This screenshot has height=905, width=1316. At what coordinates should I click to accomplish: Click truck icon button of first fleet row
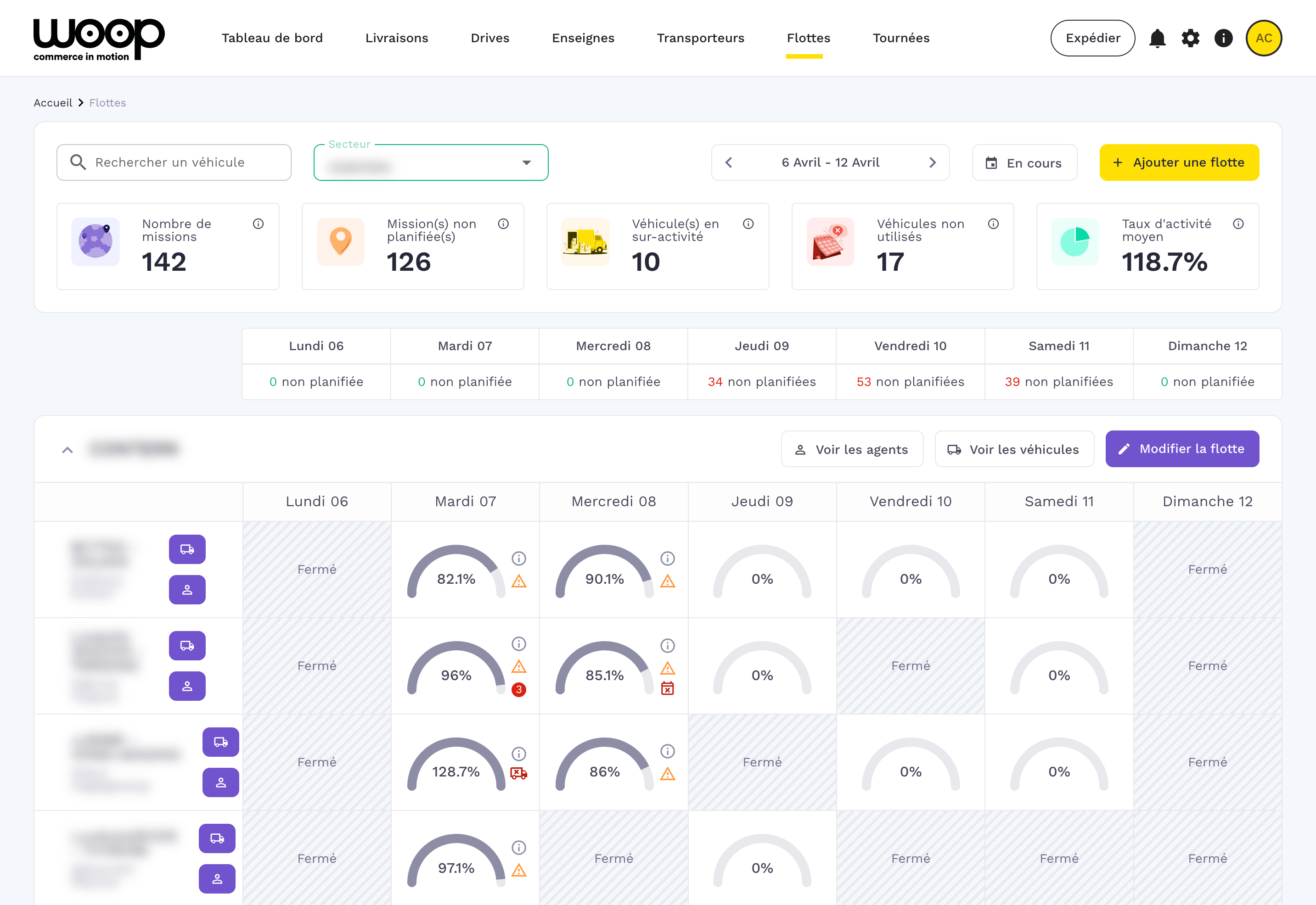pos(187,549)
